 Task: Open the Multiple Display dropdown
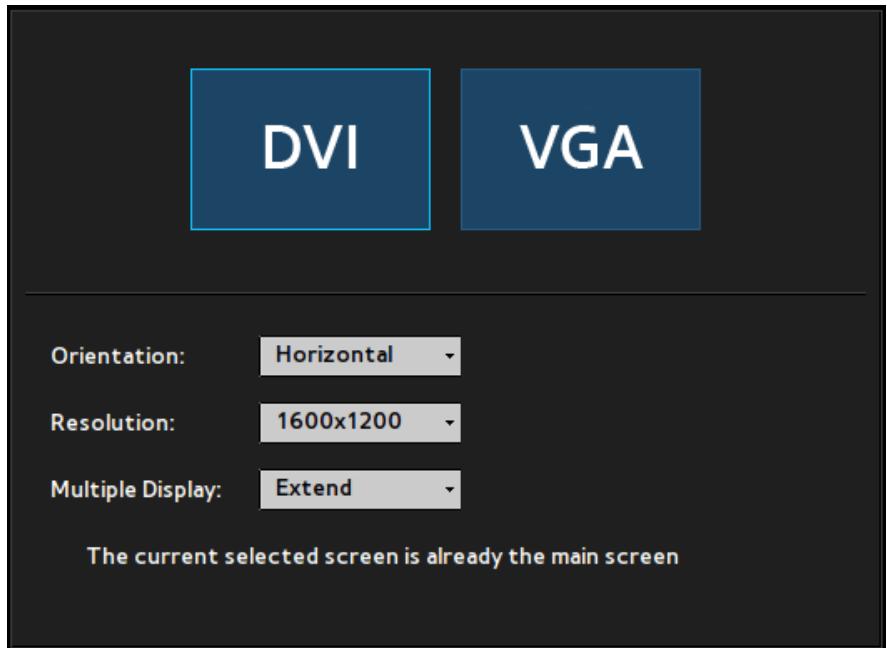(x=360, y=490)
